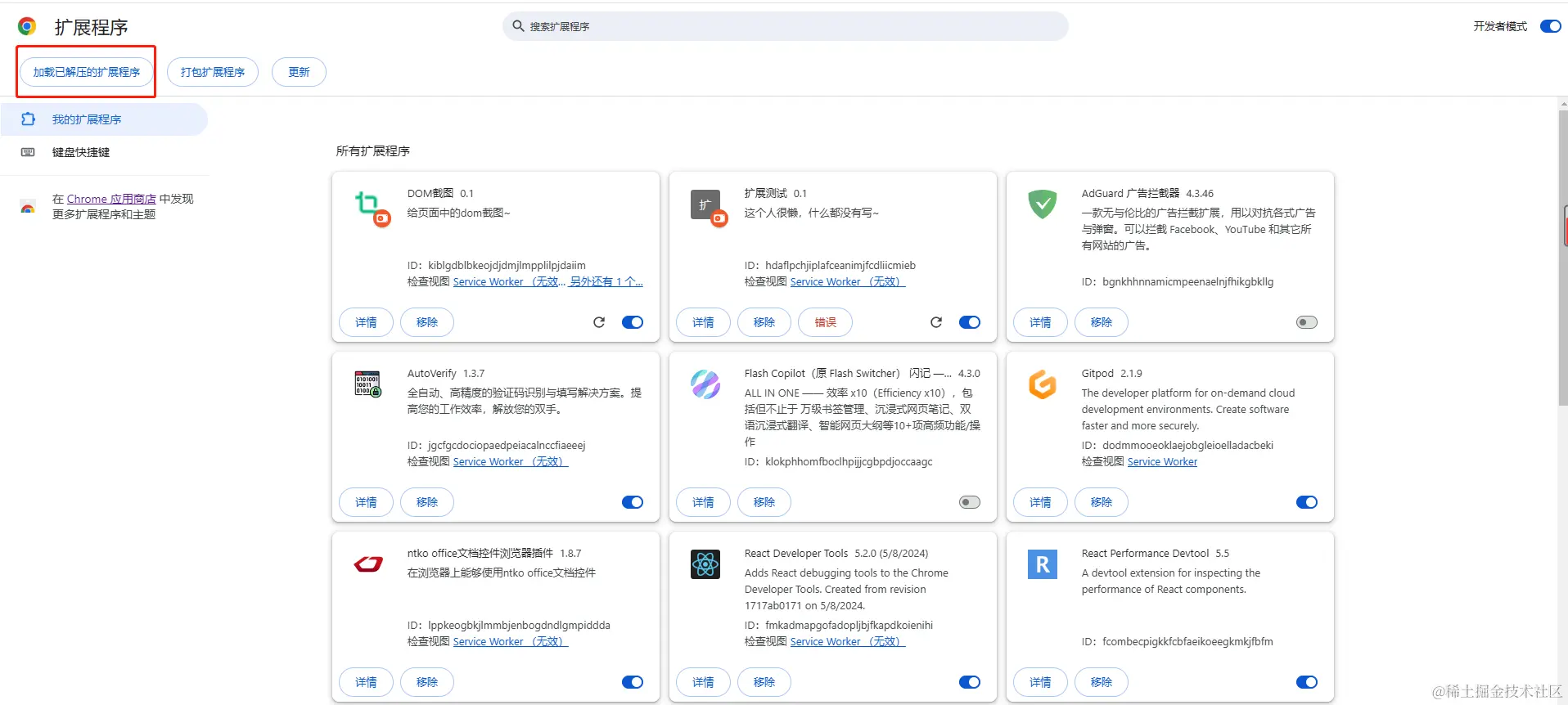The height and width of the screenshot is (705, 1568).
Task: Disable the DOM截图 extension toggle
Action: coord(633,322)
